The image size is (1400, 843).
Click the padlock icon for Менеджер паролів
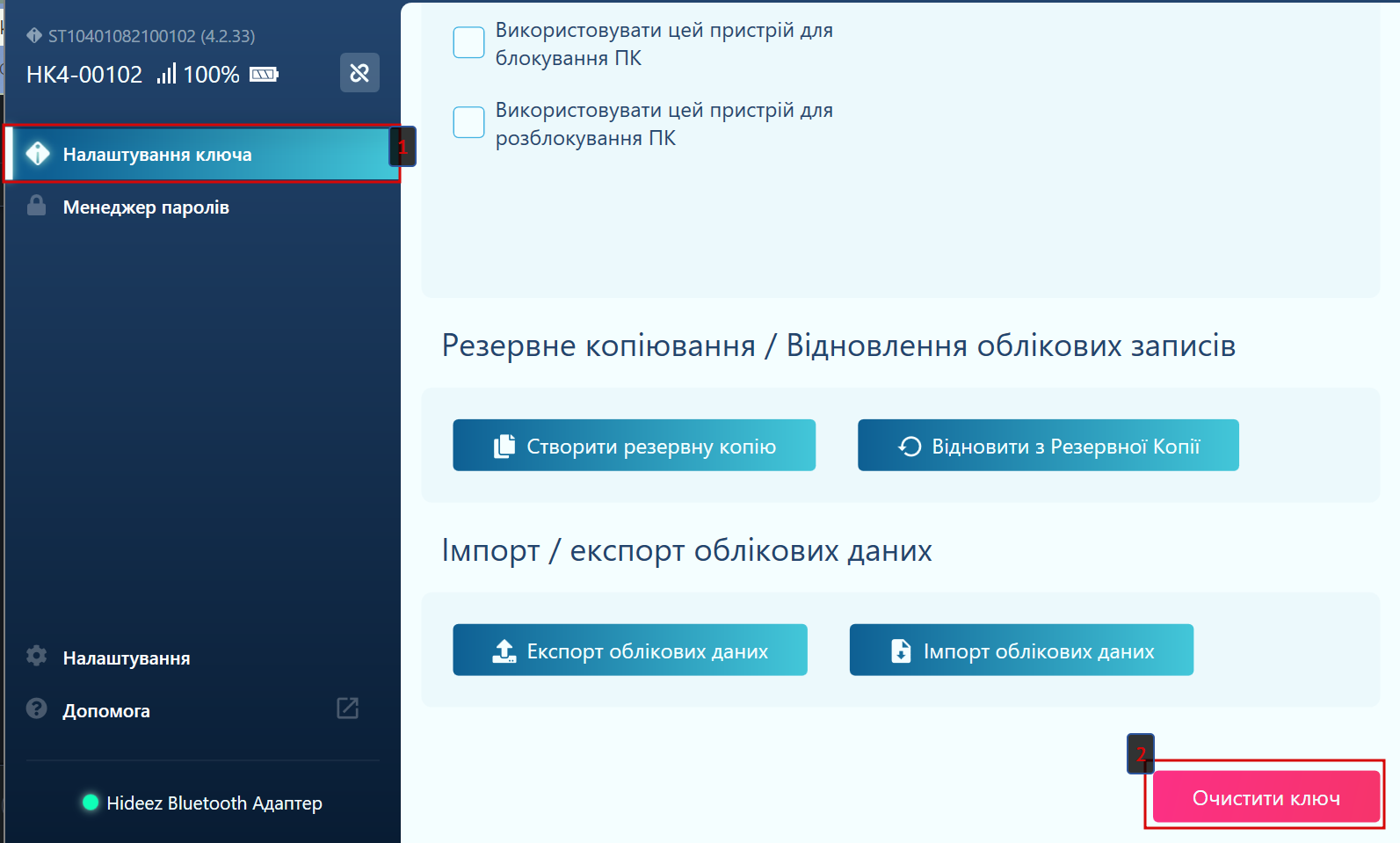[36, 206]
